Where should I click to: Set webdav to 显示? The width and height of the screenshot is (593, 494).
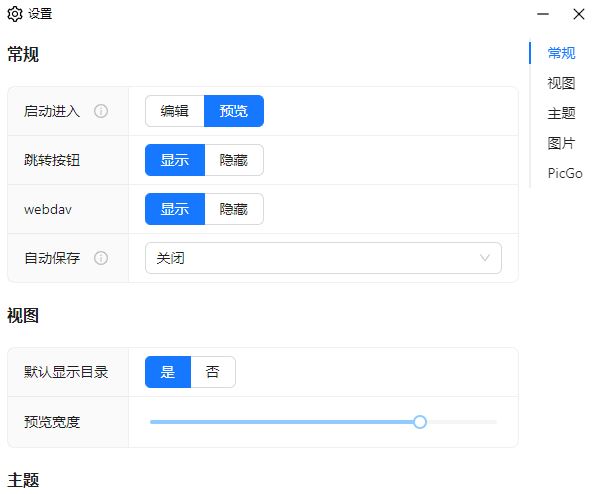coord(175,209)
